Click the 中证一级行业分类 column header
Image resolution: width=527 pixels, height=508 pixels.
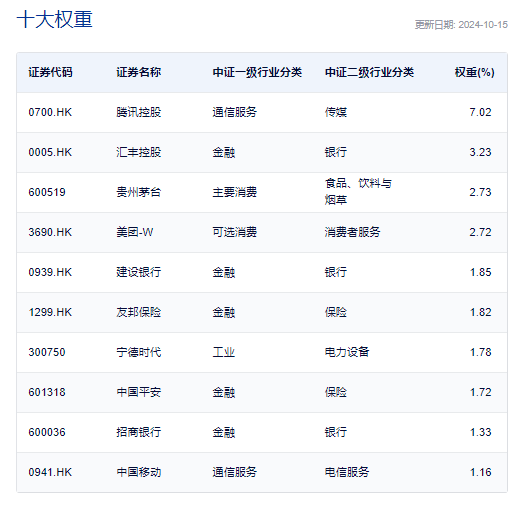[x=257, y=72]
